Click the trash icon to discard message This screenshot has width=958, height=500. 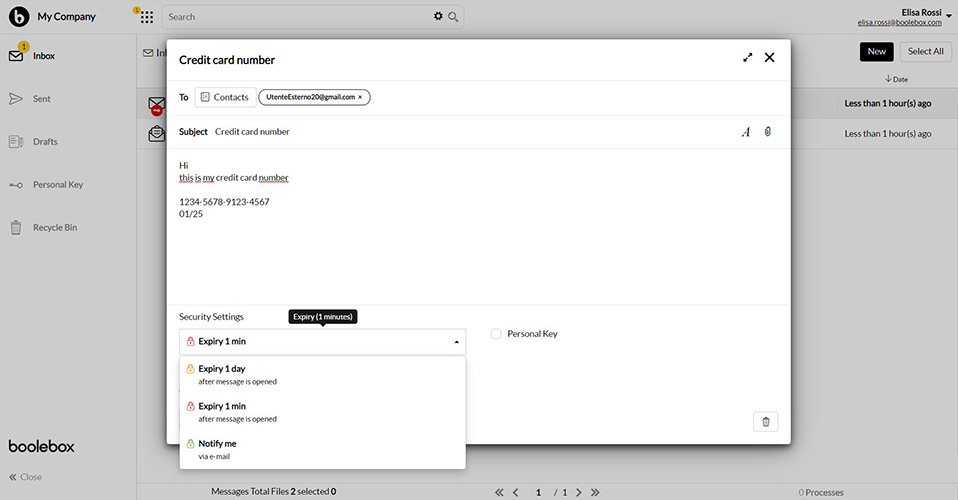click(x=765, y=422)
